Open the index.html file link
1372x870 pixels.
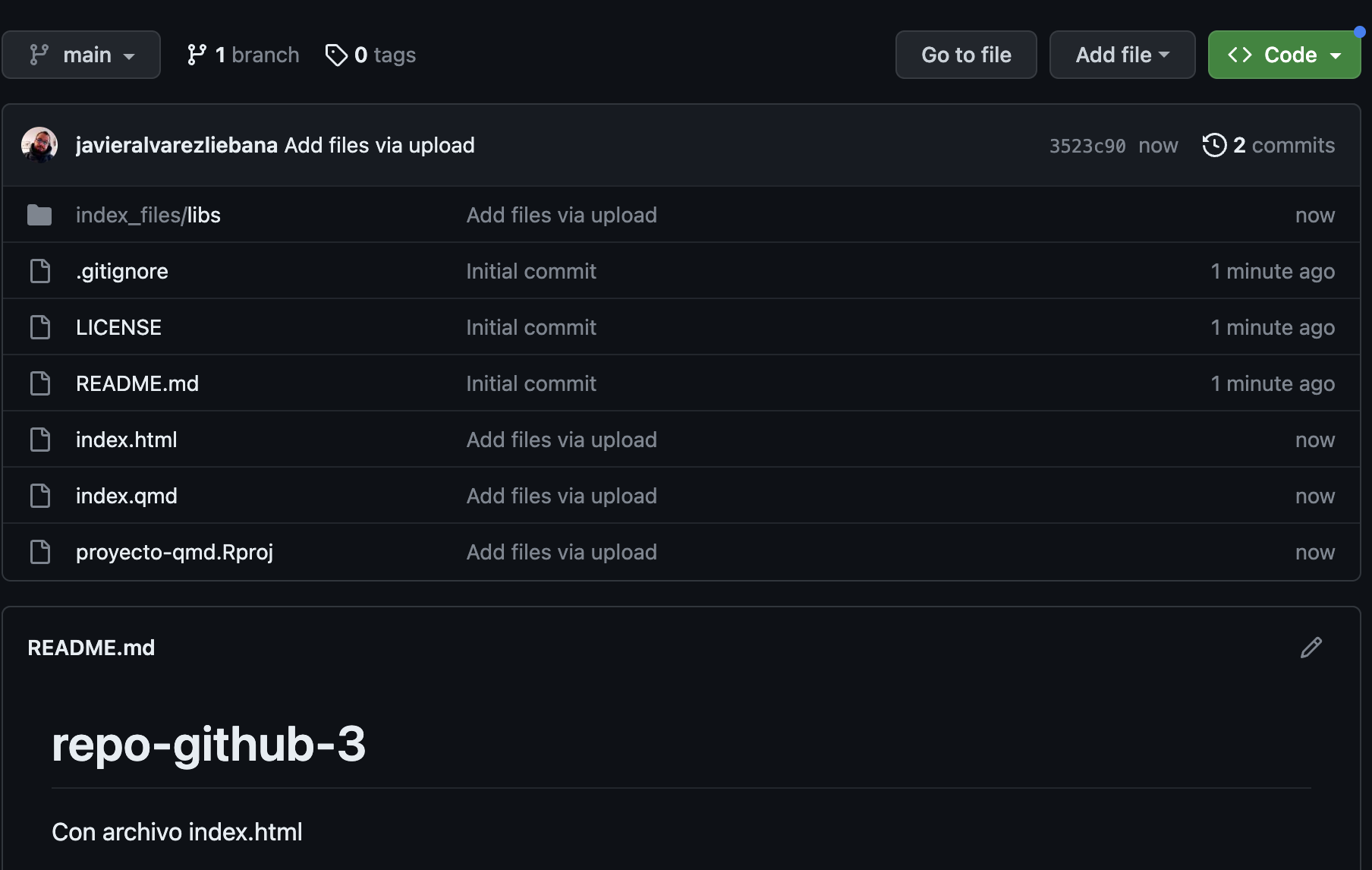coord(127,440)
